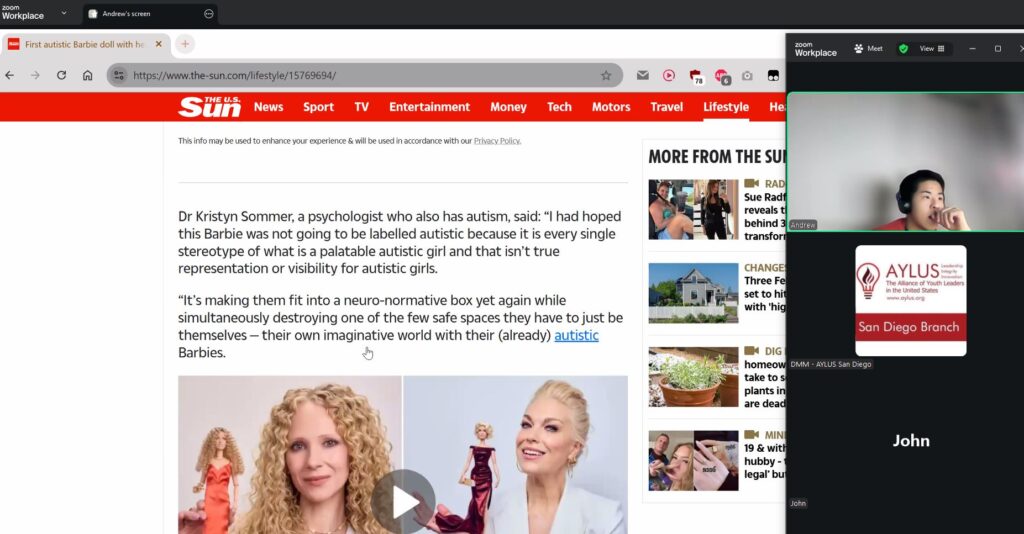
Task: Reload the page with the refresh icon
Action: [61, 75]
